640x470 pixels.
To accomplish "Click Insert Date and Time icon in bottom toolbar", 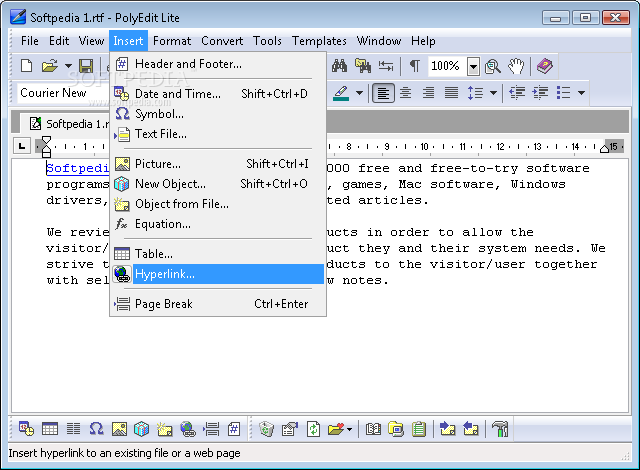I will click(x=27, y=429).
